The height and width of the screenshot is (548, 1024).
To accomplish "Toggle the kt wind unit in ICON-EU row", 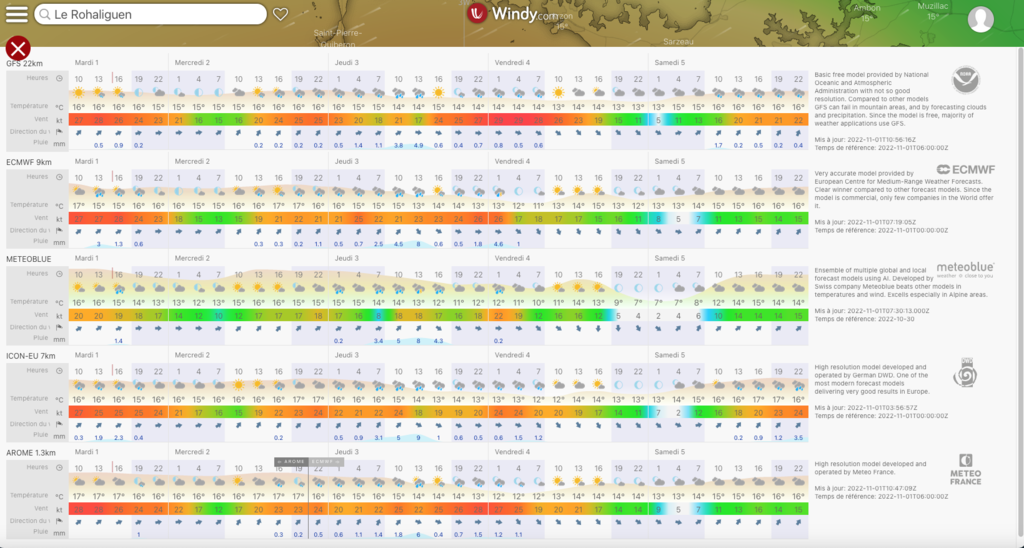I will pyautogui.click(x=59, y=412).
